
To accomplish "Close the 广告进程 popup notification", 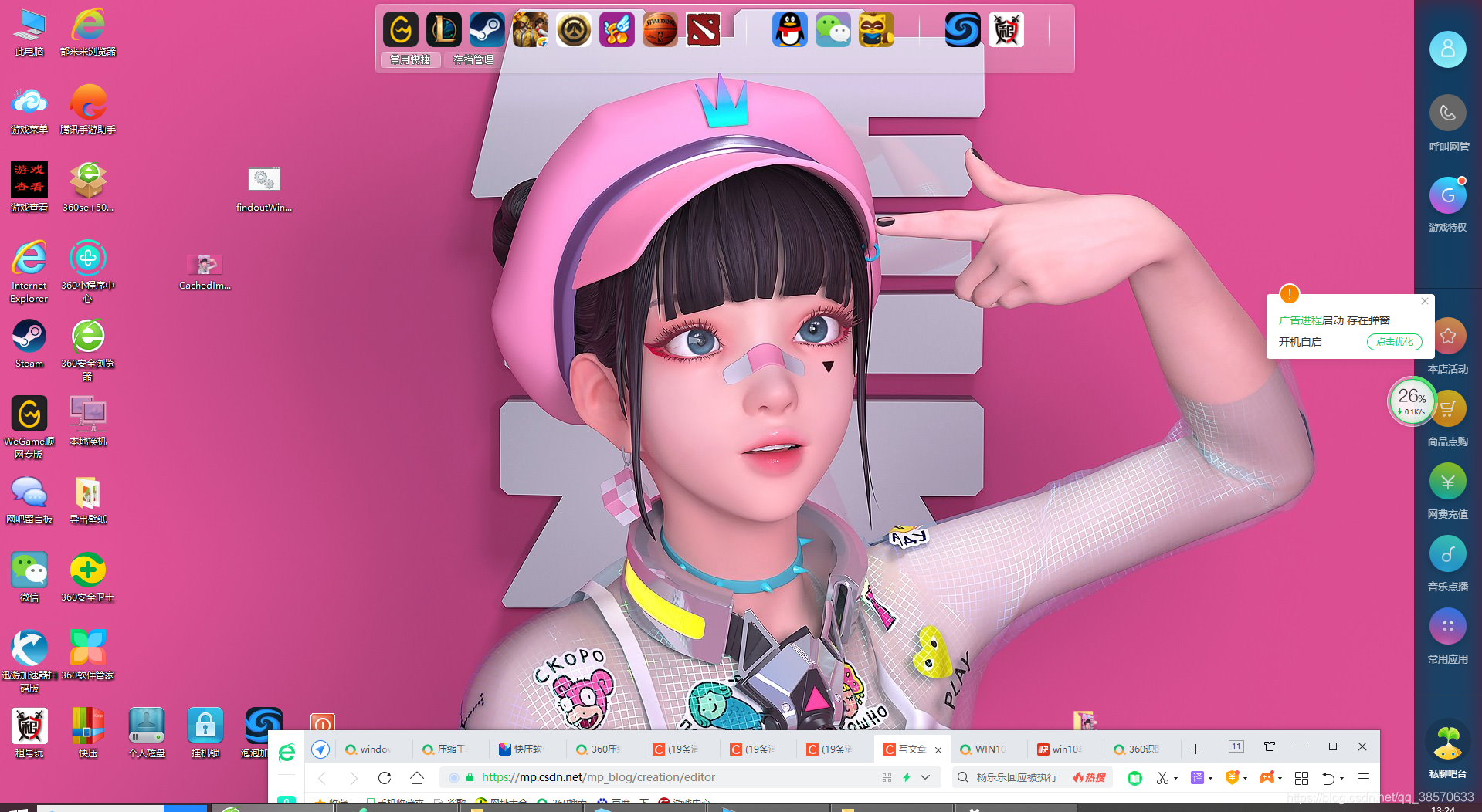I will (1425, 301).
